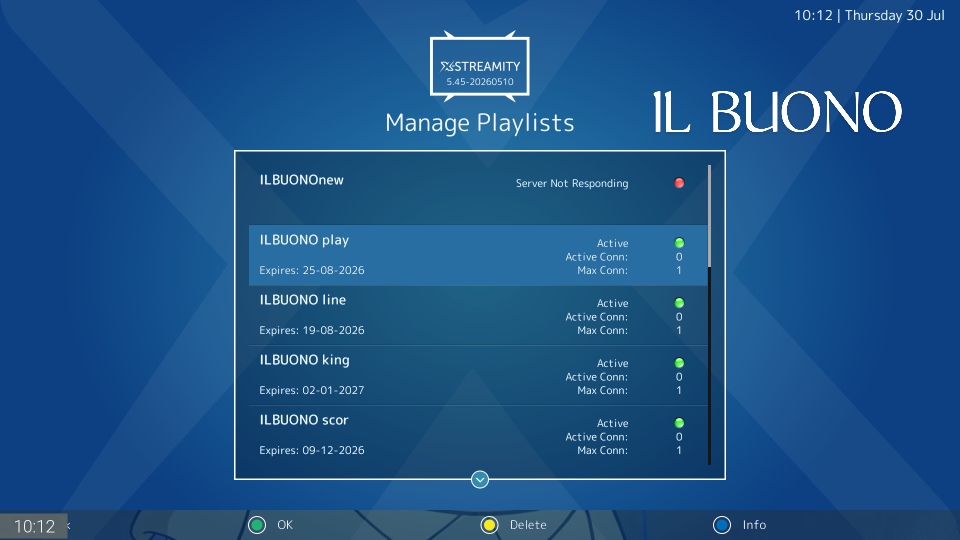960x540 pixels.
Task: Click 'Expires: 02-01-2027' text
Action: point(312,390)
